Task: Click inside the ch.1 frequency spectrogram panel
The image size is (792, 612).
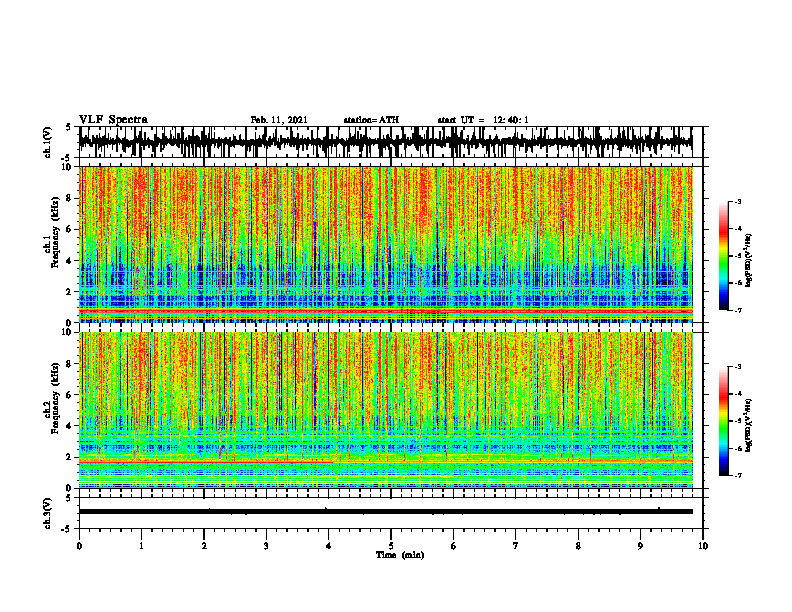Action: [385, 244]
